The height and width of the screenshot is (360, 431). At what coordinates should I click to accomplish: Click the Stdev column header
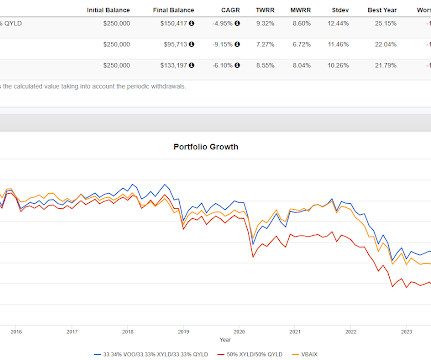click(340, 10)
